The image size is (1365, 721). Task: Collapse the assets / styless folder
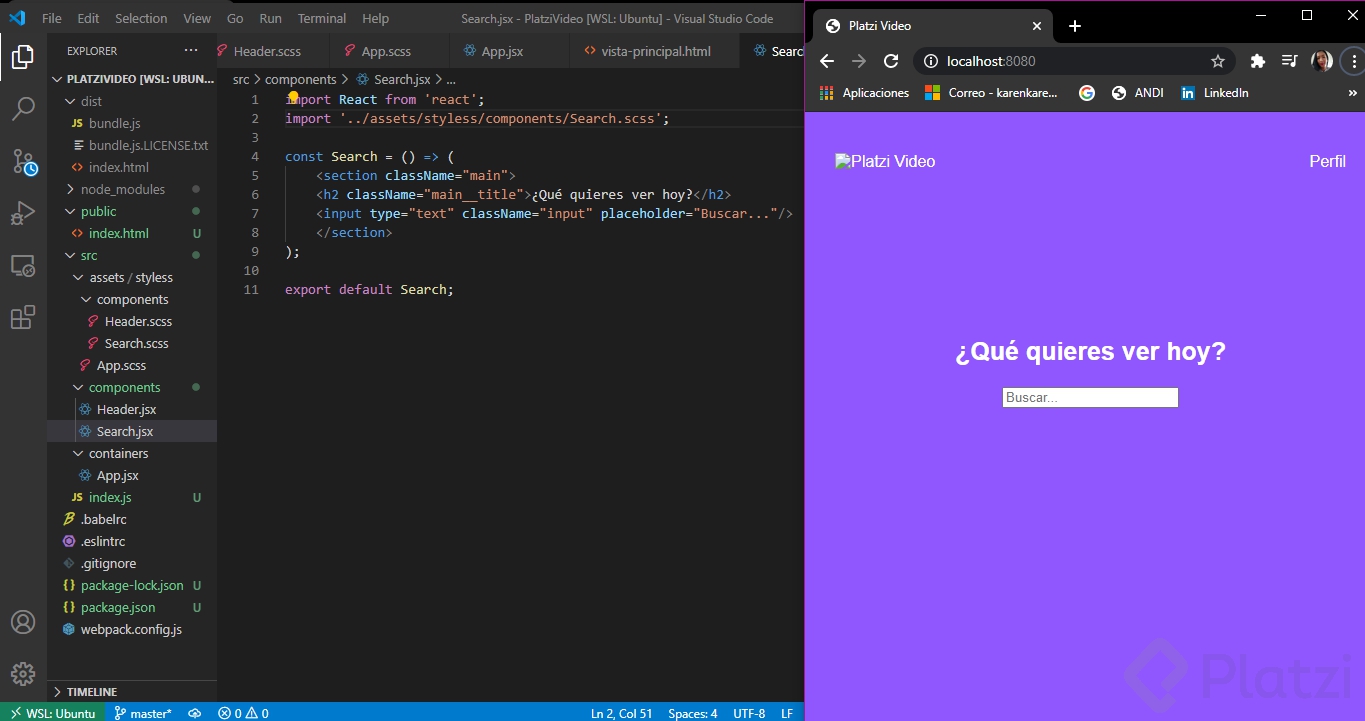(132, 277)
